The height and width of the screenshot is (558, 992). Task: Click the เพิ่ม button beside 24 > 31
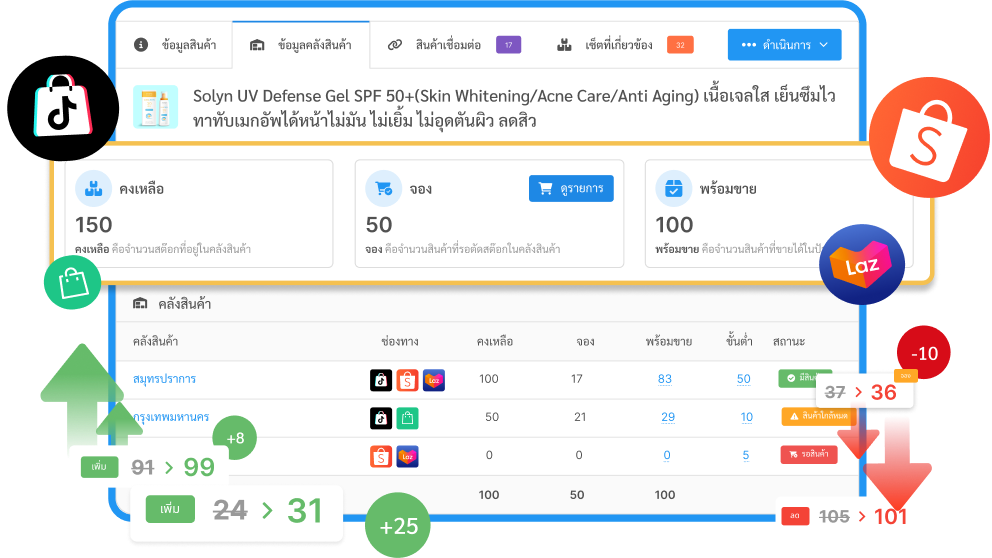(x=170, y=510)
